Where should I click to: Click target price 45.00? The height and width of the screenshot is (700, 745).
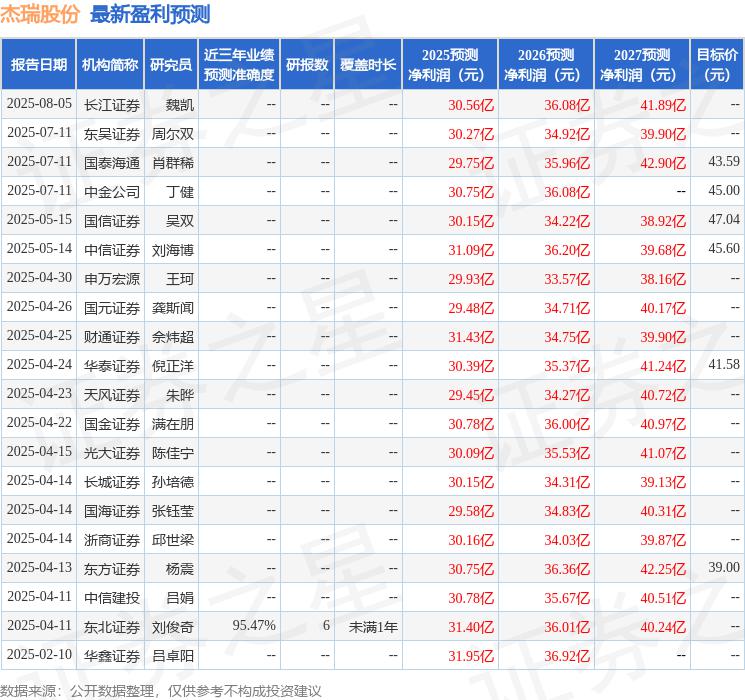(724, 190)
